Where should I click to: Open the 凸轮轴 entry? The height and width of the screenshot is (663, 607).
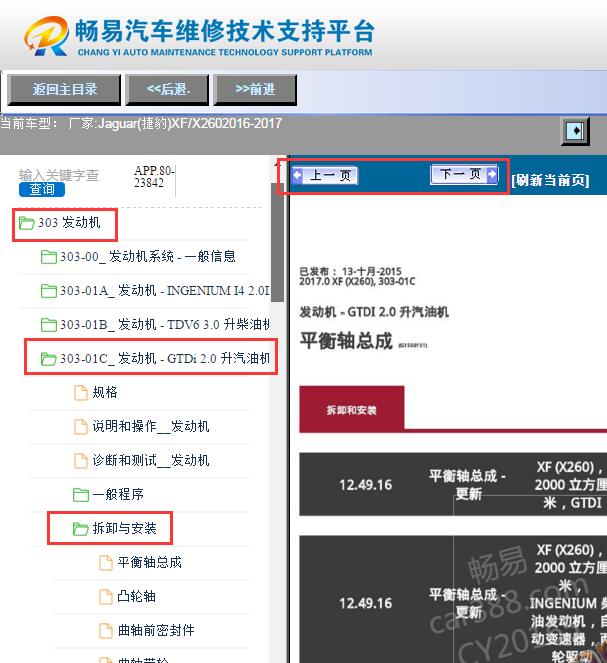click(x=137, y=596)
